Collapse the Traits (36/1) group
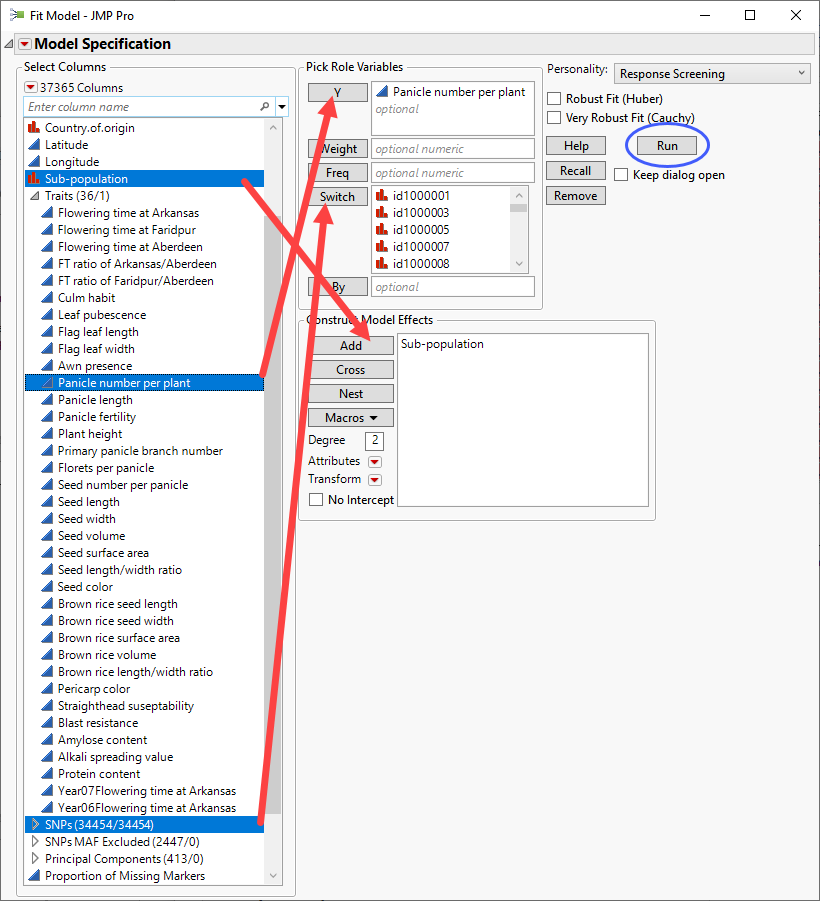 point(34,196)
